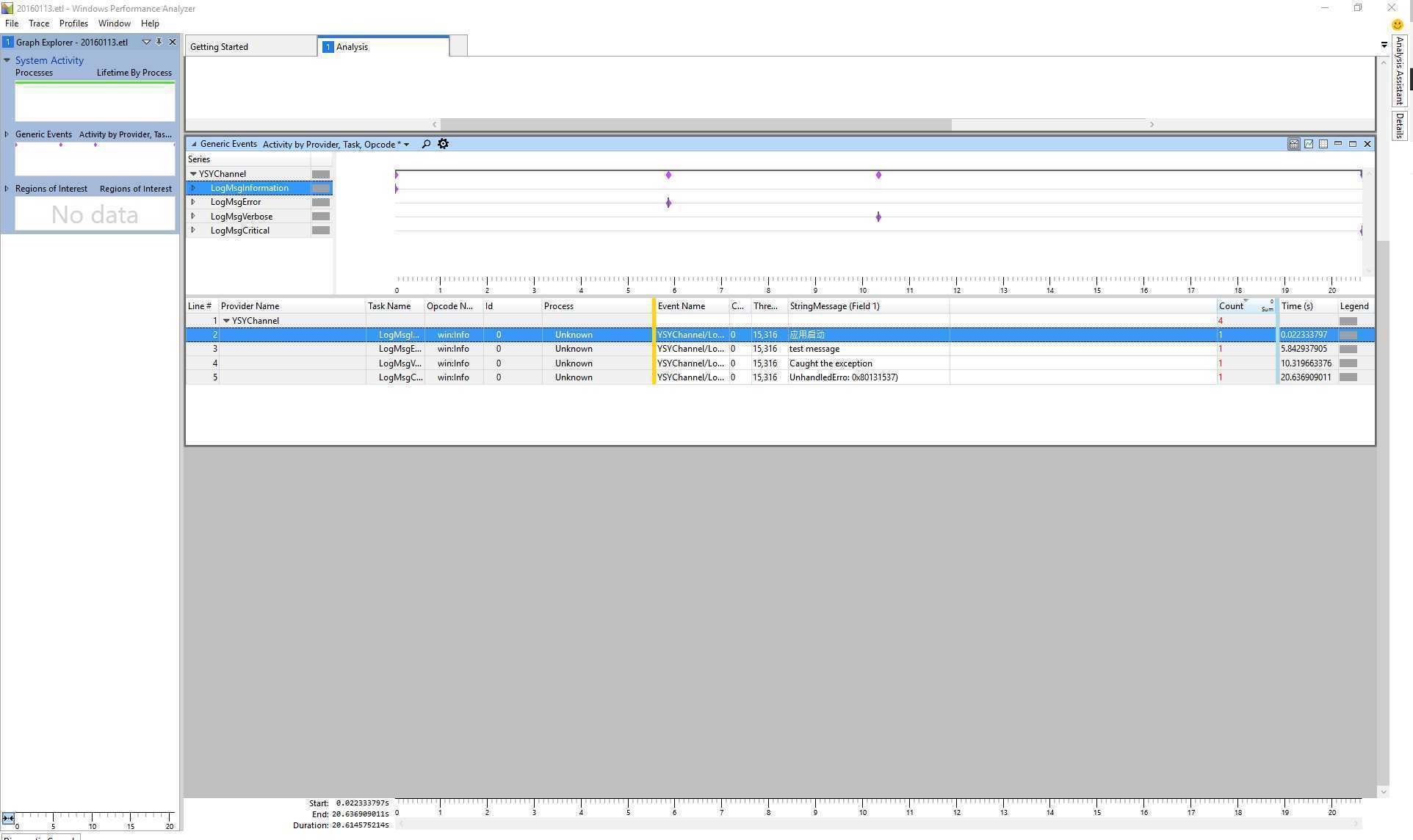Expand the LogMsgVerbose series
This screenshot has width=1413, height=840.
pyautogui.click(x=193, y=217)
